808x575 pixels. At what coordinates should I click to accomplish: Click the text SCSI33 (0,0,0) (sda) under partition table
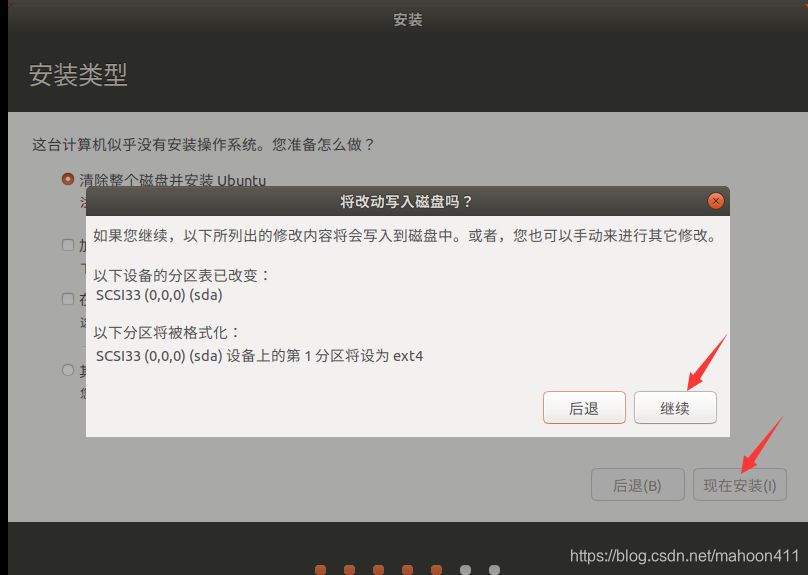159,295
